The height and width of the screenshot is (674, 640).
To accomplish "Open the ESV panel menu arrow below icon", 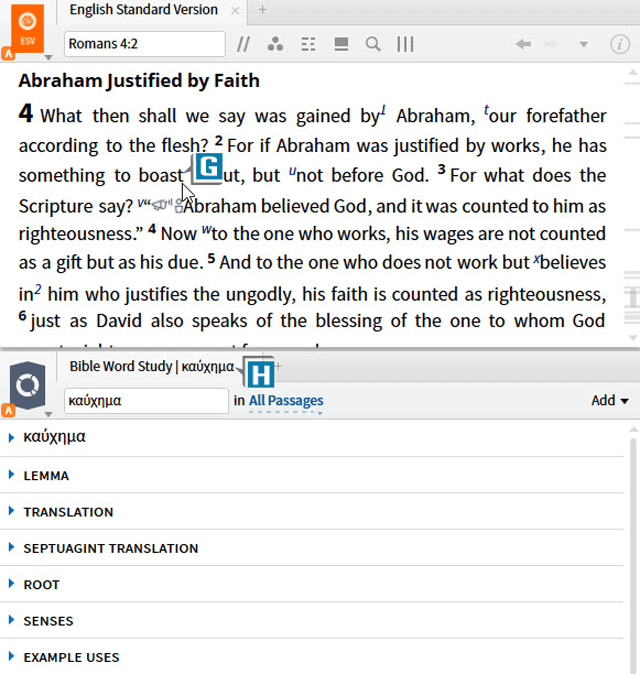I will (x=49, y=57).
